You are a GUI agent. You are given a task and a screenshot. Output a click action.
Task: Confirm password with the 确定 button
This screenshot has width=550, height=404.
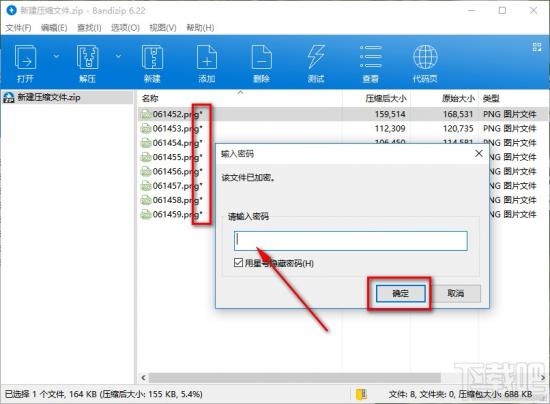point(400,293)
